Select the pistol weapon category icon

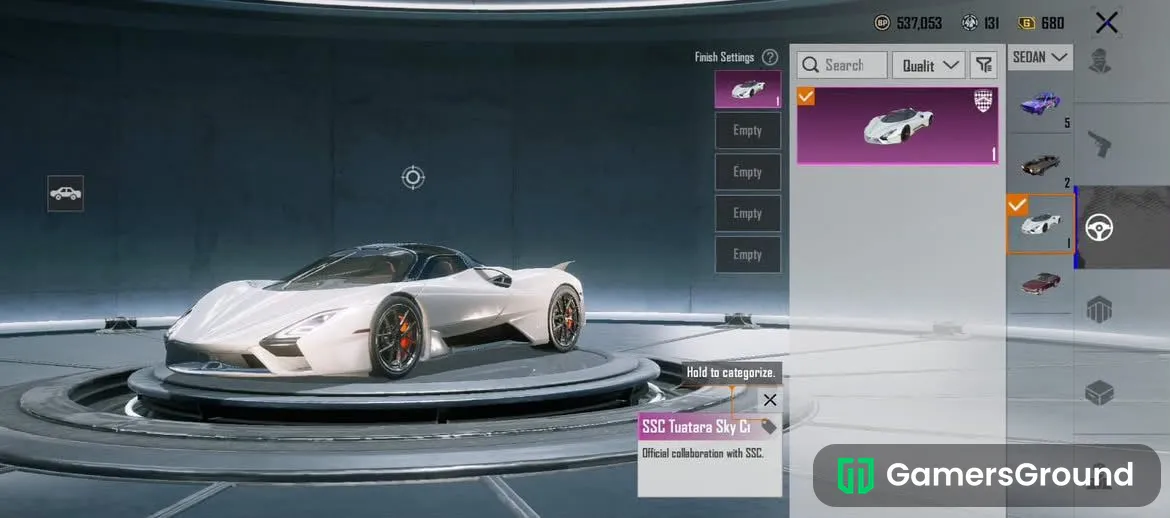click(x=1098, y=143)
